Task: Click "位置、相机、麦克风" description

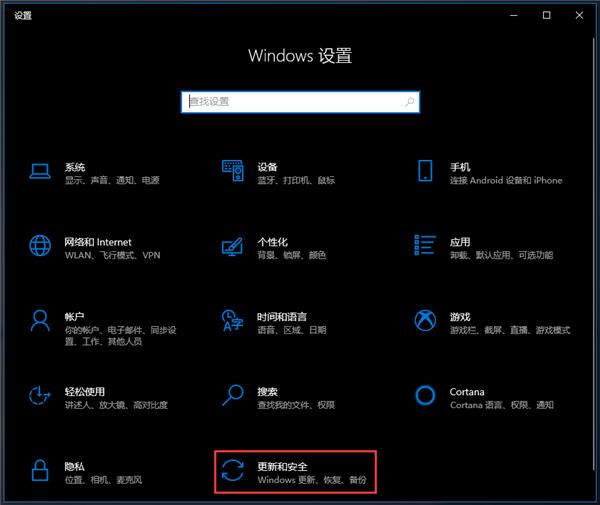Action: point(103,480)
